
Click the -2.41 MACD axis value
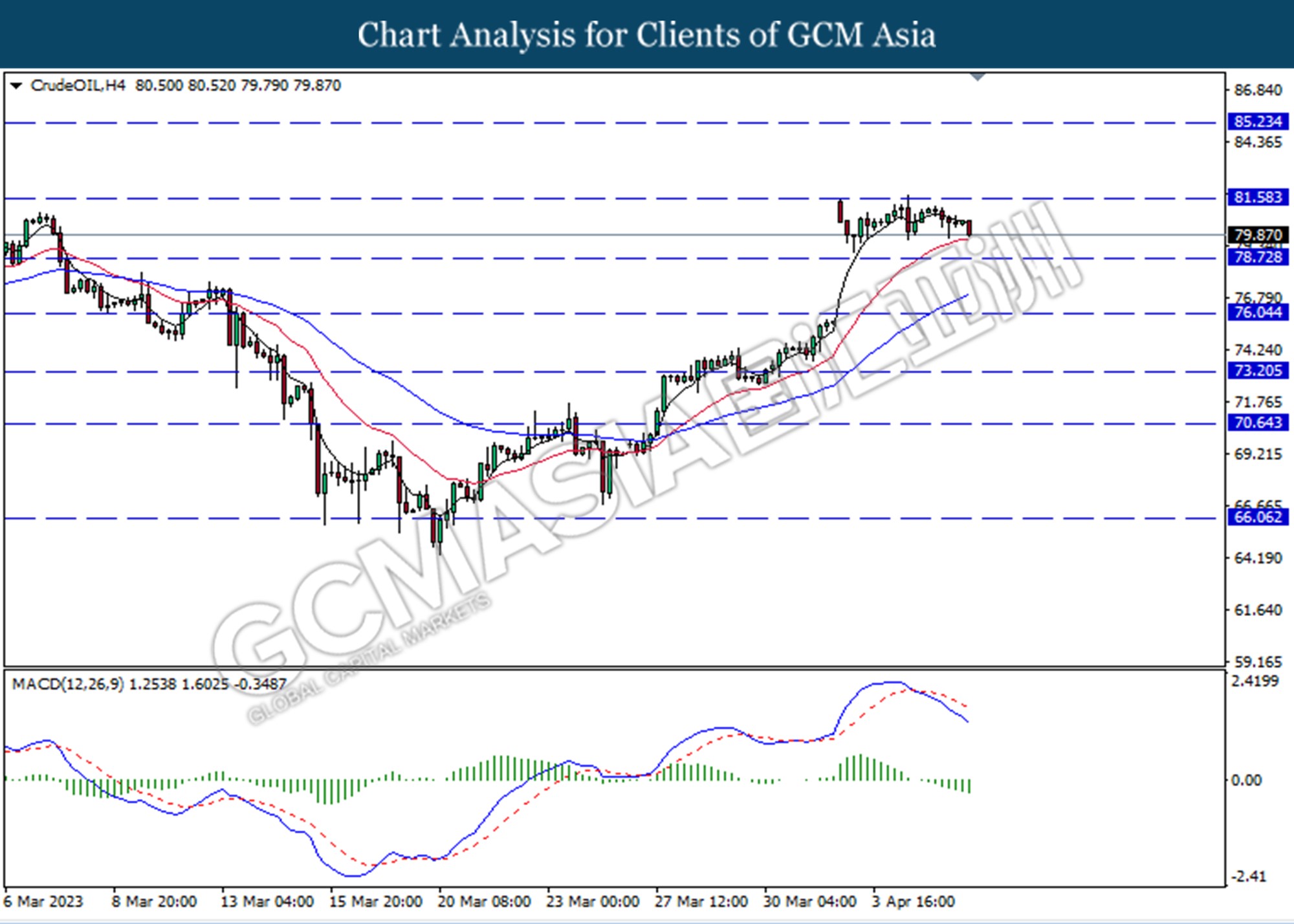[1249, 877]
